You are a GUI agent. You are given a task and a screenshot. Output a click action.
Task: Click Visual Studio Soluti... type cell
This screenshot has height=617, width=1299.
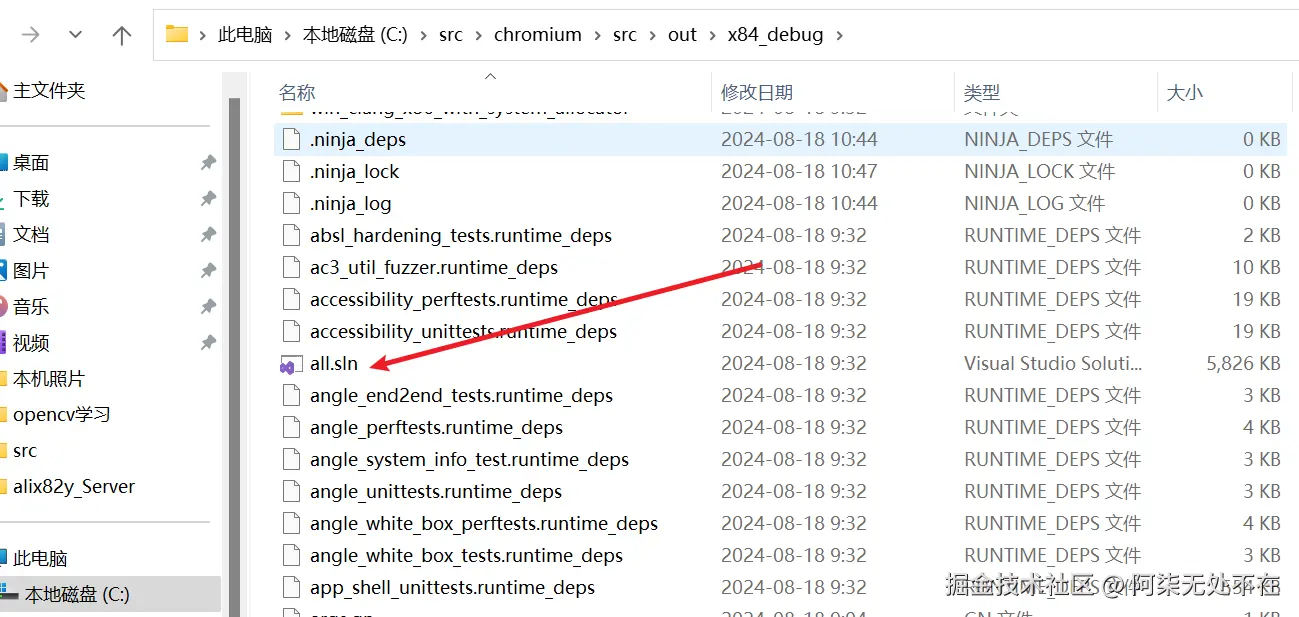point(1053,364)
